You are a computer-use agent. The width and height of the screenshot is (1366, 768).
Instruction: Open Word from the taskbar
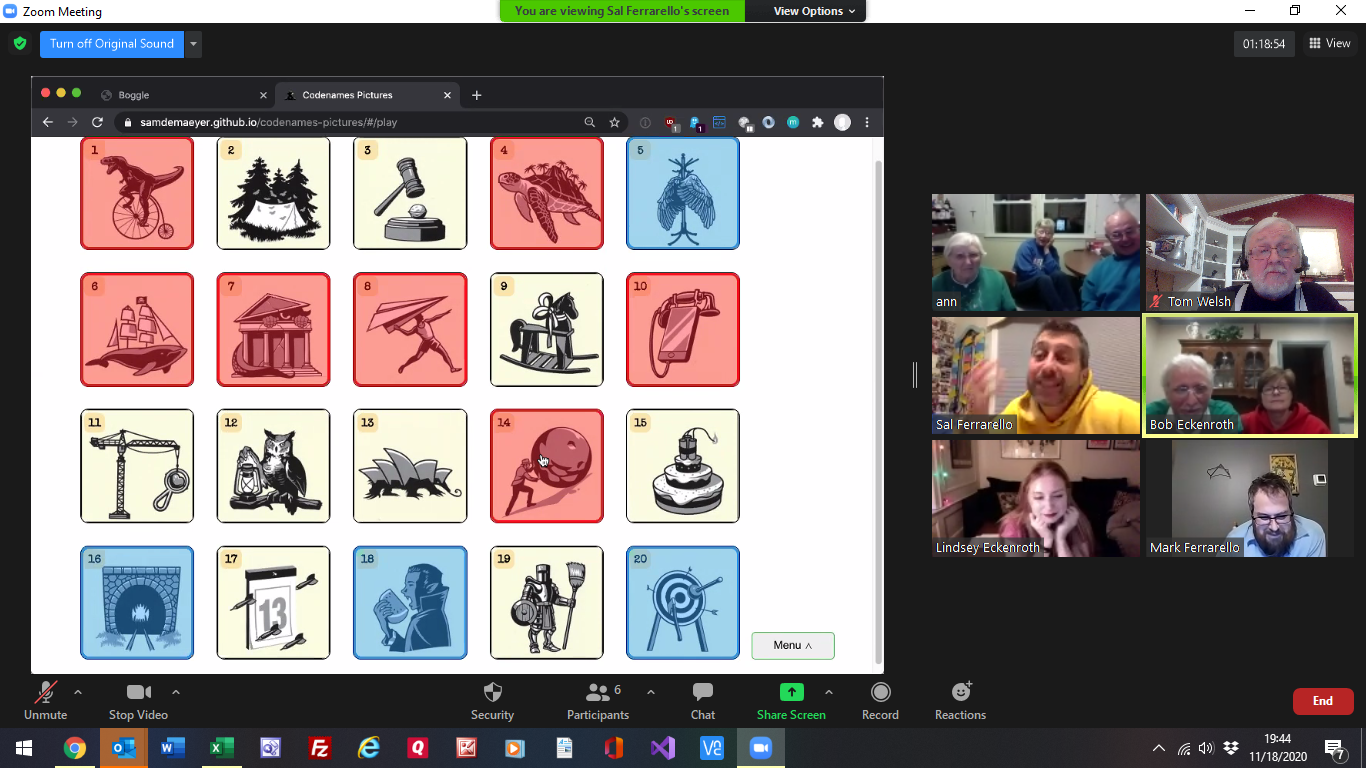tap(173, 748)
